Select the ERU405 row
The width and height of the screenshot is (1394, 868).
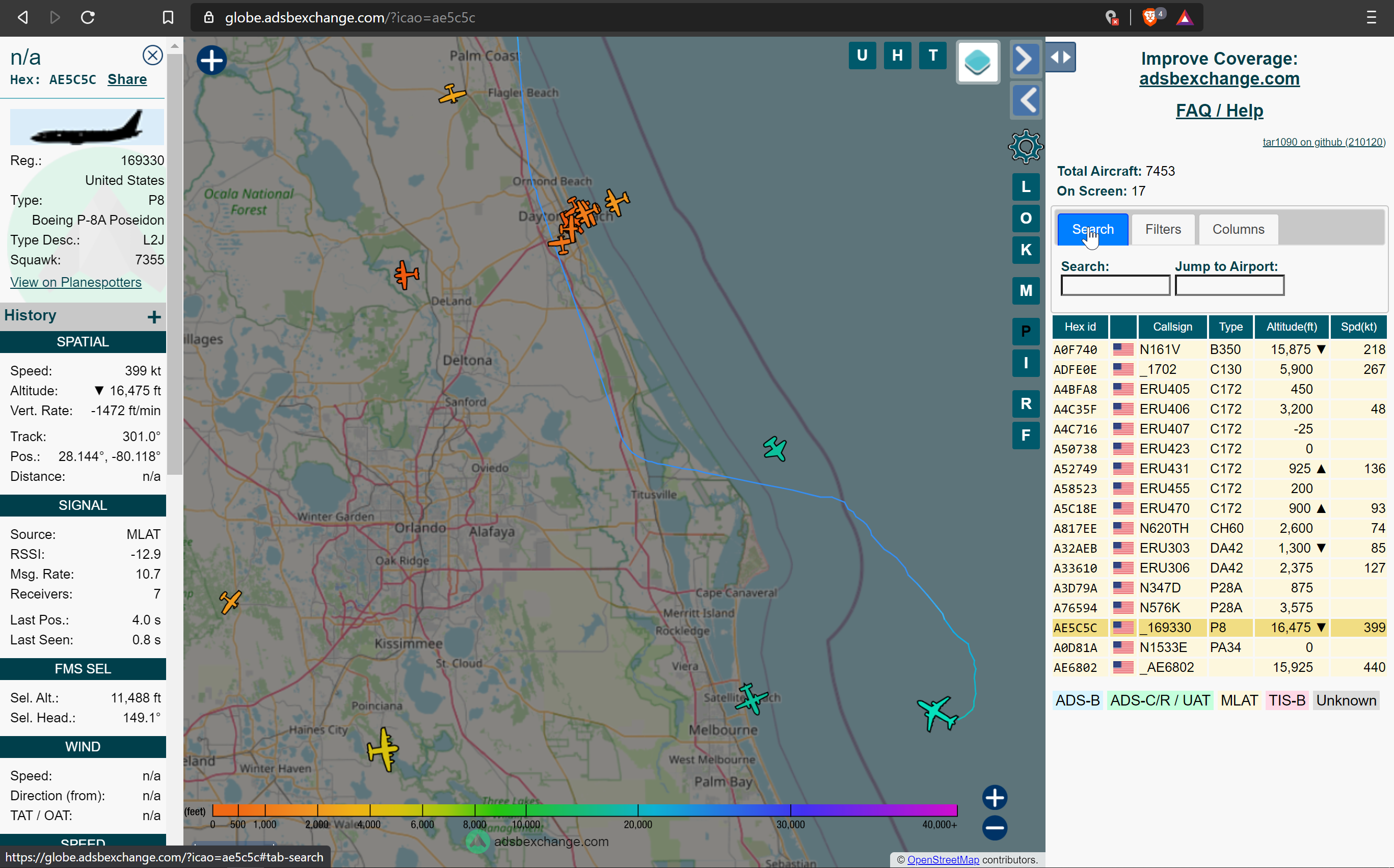[1219, 389]
